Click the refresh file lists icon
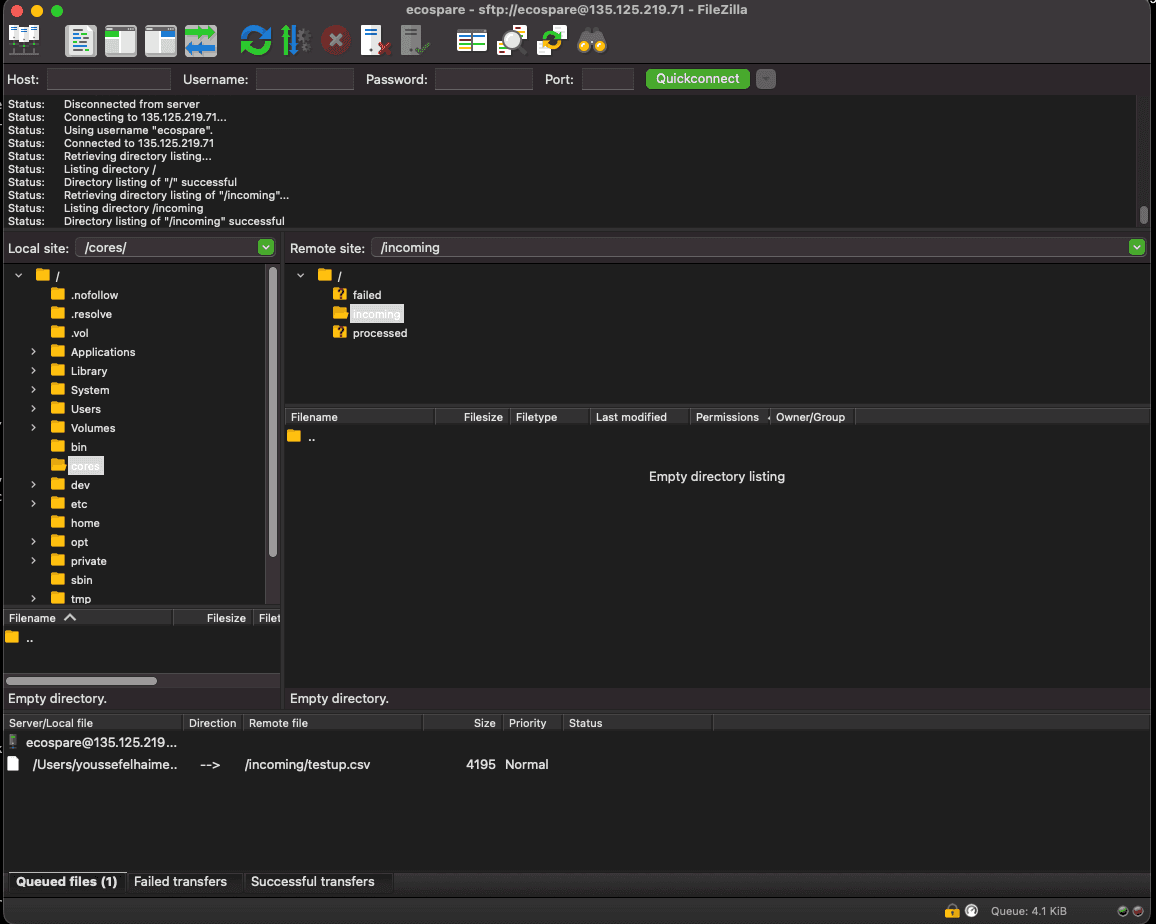The image size is (1156, 924). tap(256, 41)
